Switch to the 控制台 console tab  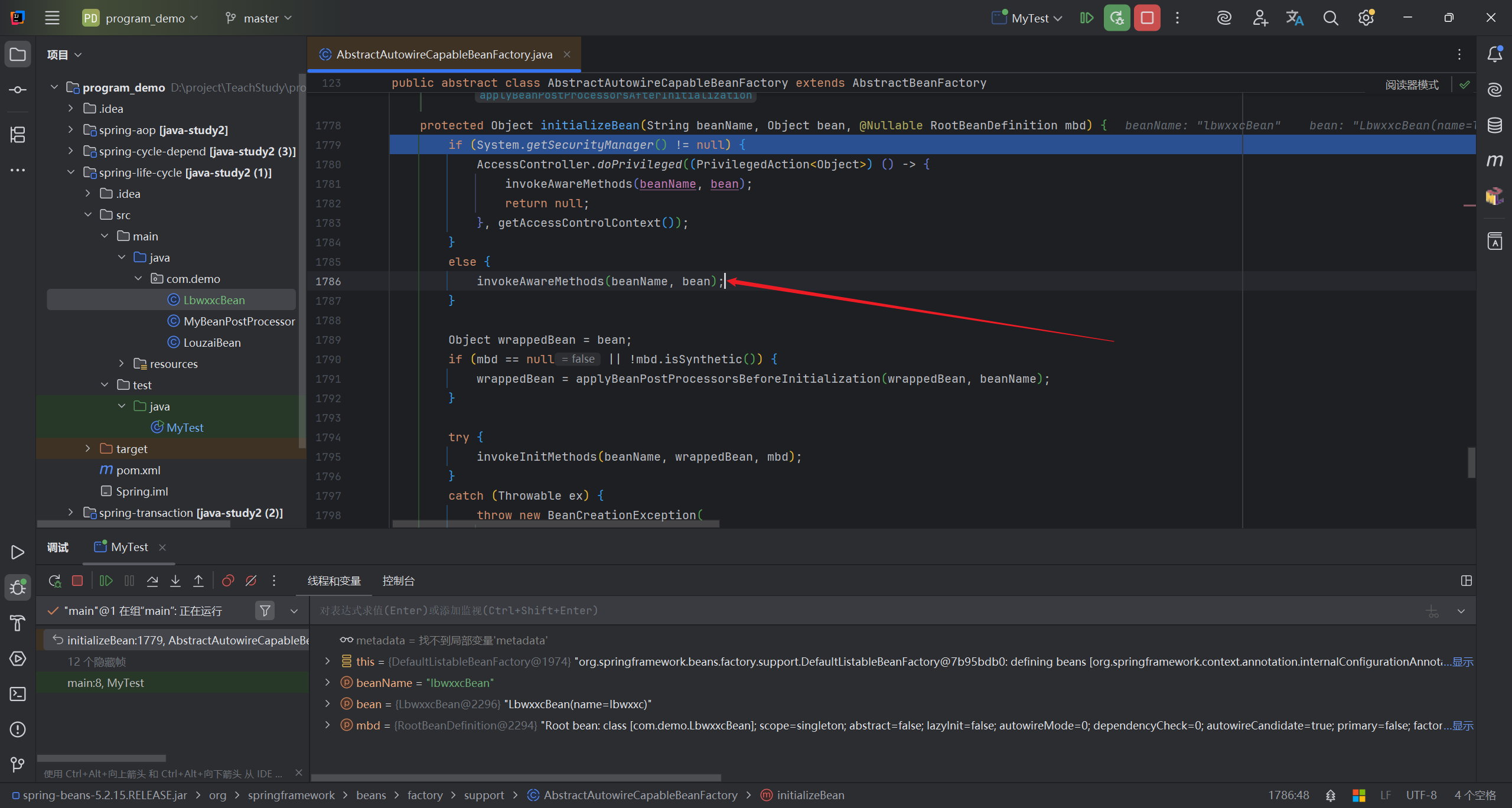[x=399, y=581]
